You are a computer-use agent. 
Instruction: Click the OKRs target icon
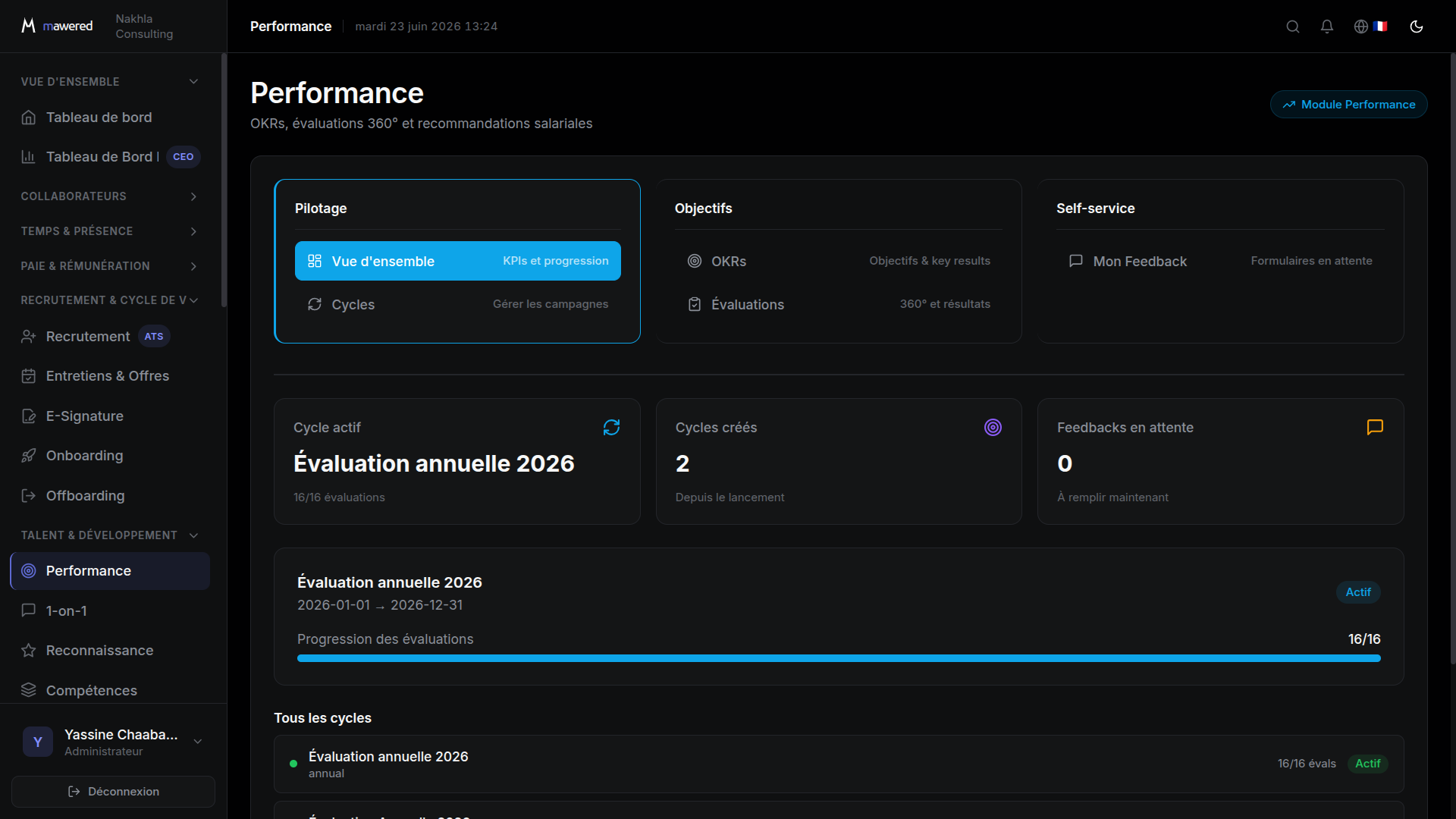[x=695, y=261]
